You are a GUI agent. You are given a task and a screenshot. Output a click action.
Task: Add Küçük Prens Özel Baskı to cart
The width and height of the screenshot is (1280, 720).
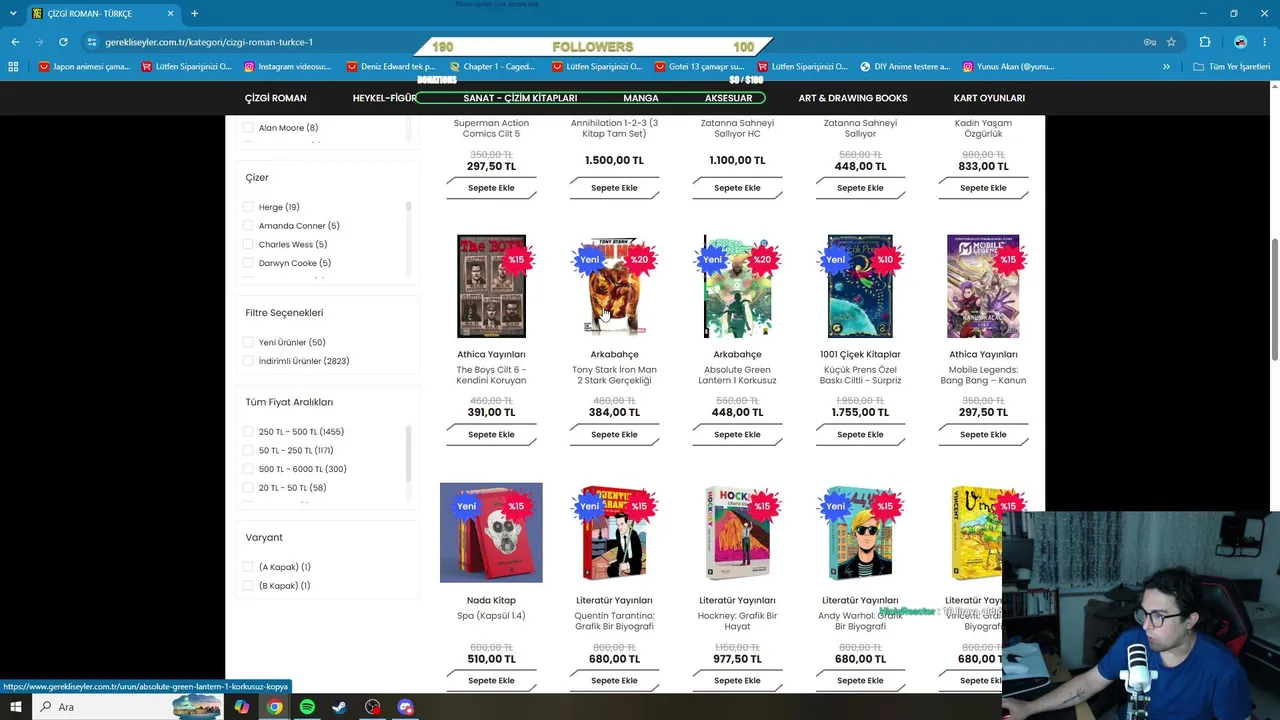tap(860, 435)
